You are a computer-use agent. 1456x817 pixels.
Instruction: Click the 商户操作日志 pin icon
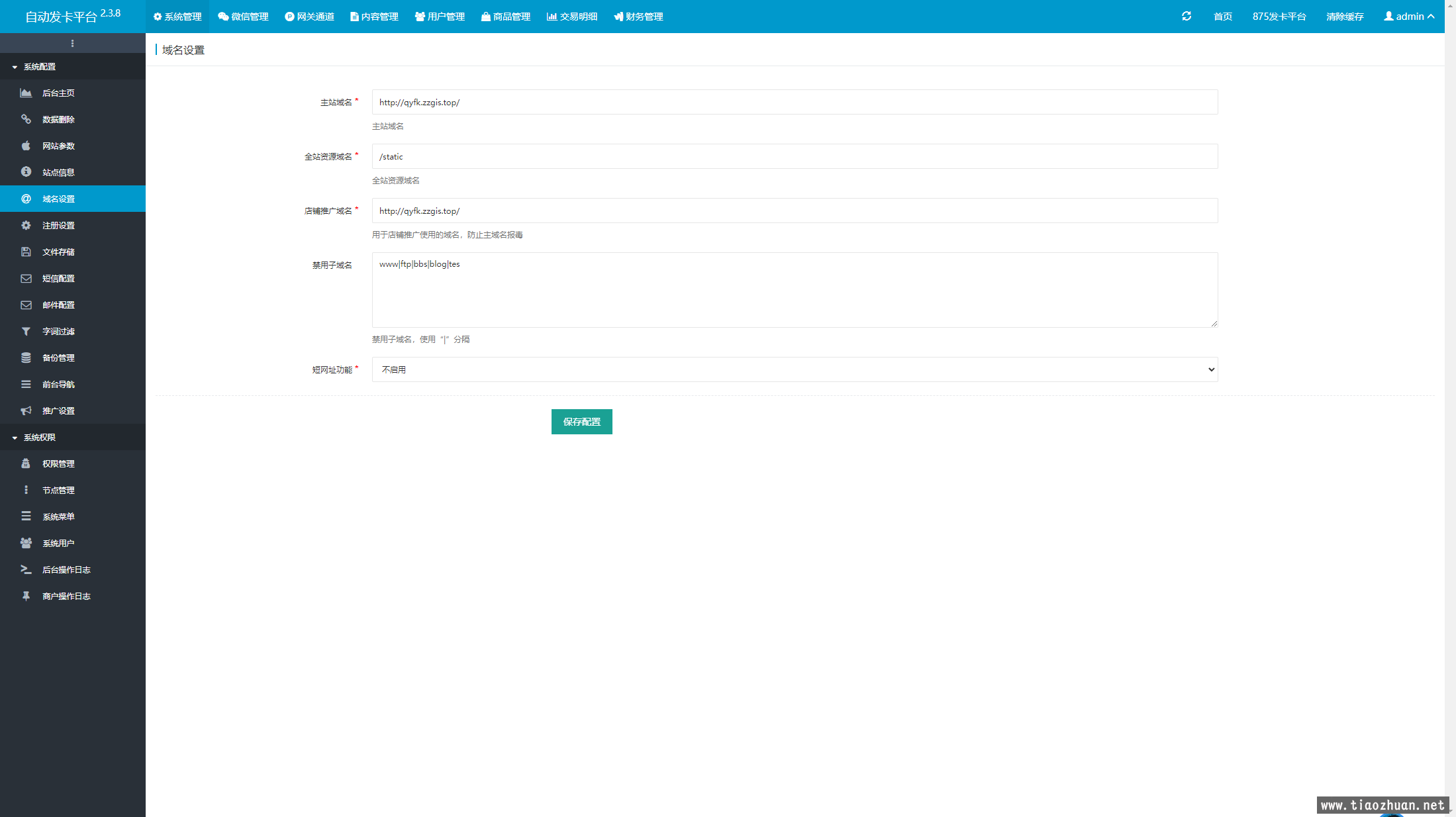[x=26, y=596]
